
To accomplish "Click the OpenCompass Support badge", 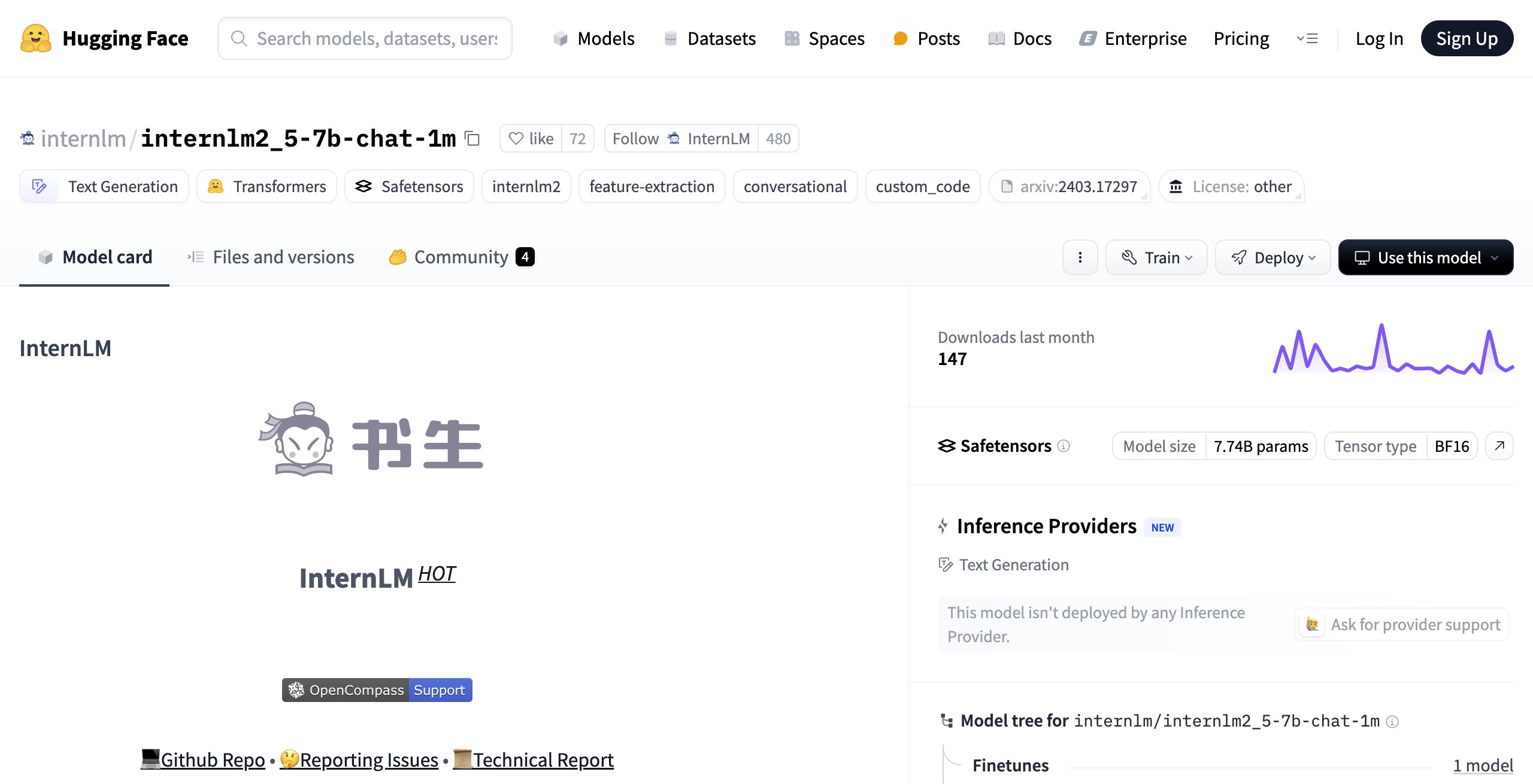I will [x=377, y=690].
